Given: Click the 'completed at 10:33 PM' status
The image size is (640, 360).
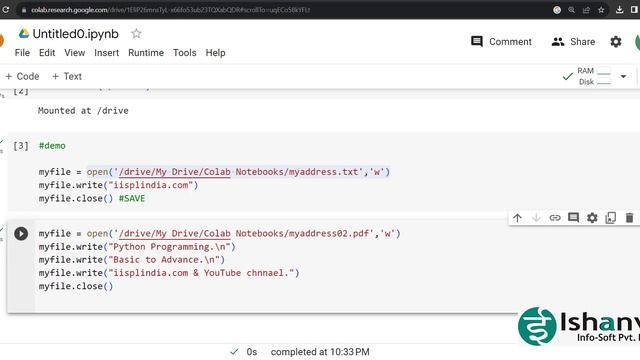Looking at the screenshot, I should tap(320, 352).
